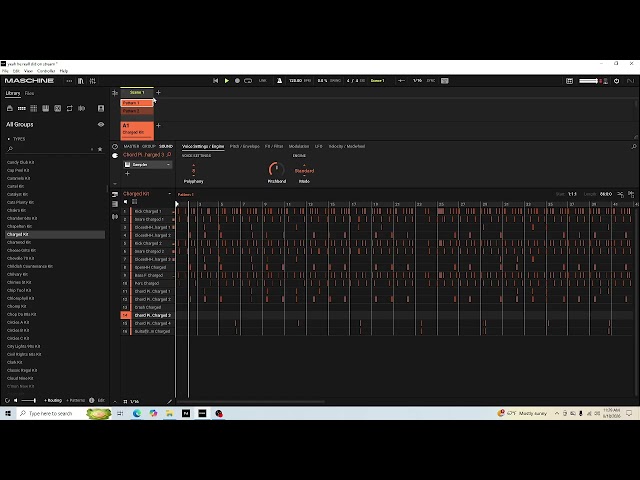Click the browser preview volume slider

[x=29, y=400]
